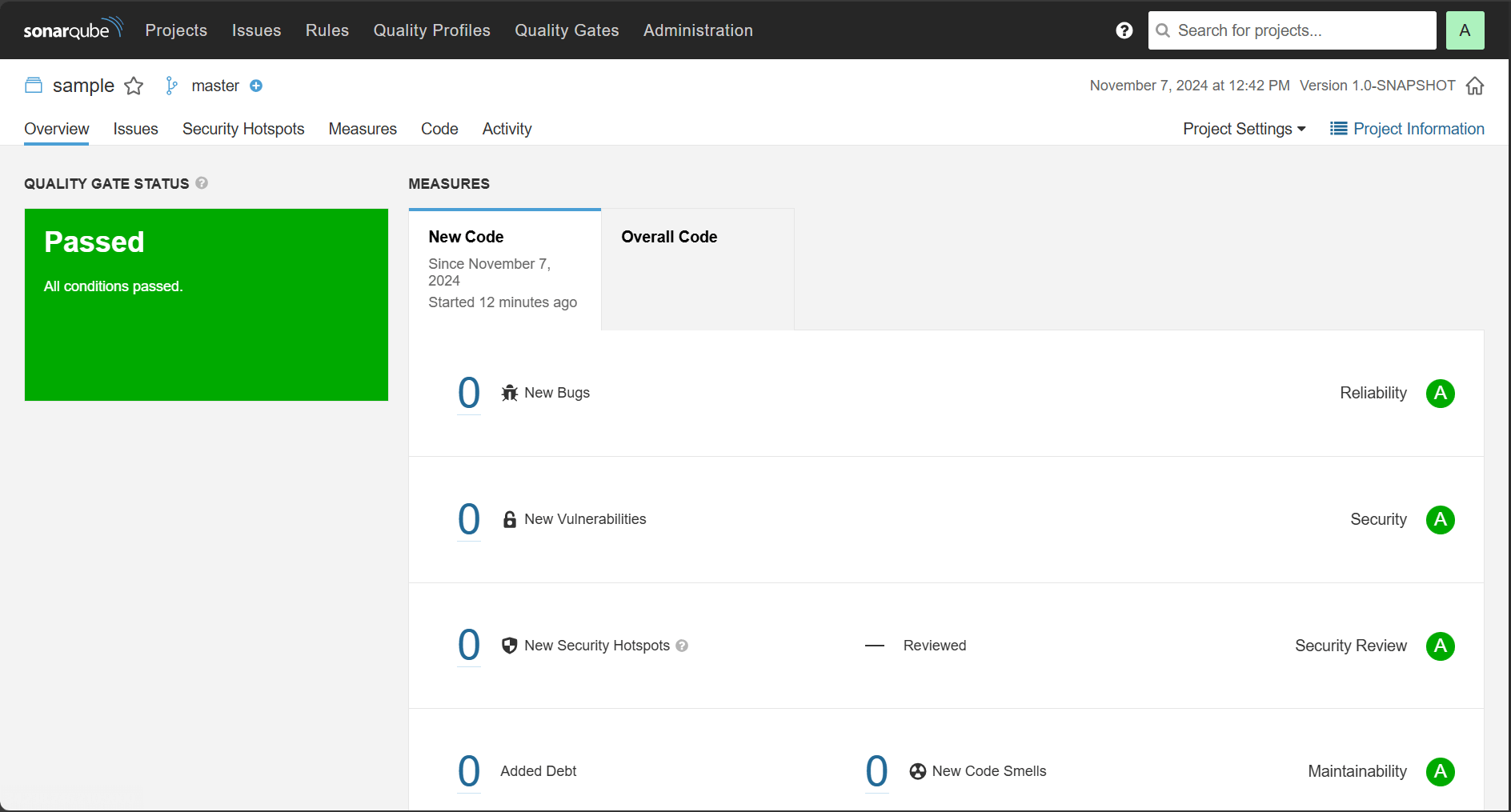Select the Security A rating badge

(1440, 519)
